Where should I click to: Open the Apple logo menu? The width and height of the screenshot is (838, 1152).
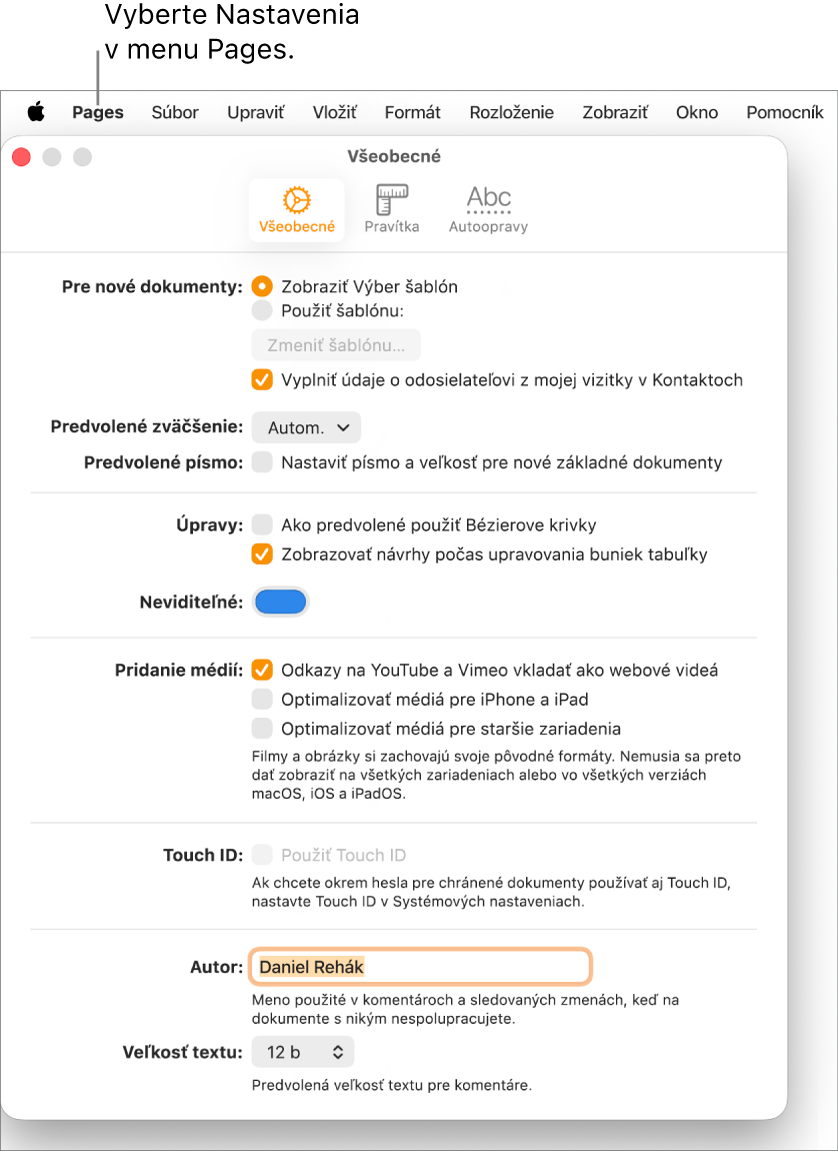36,112
